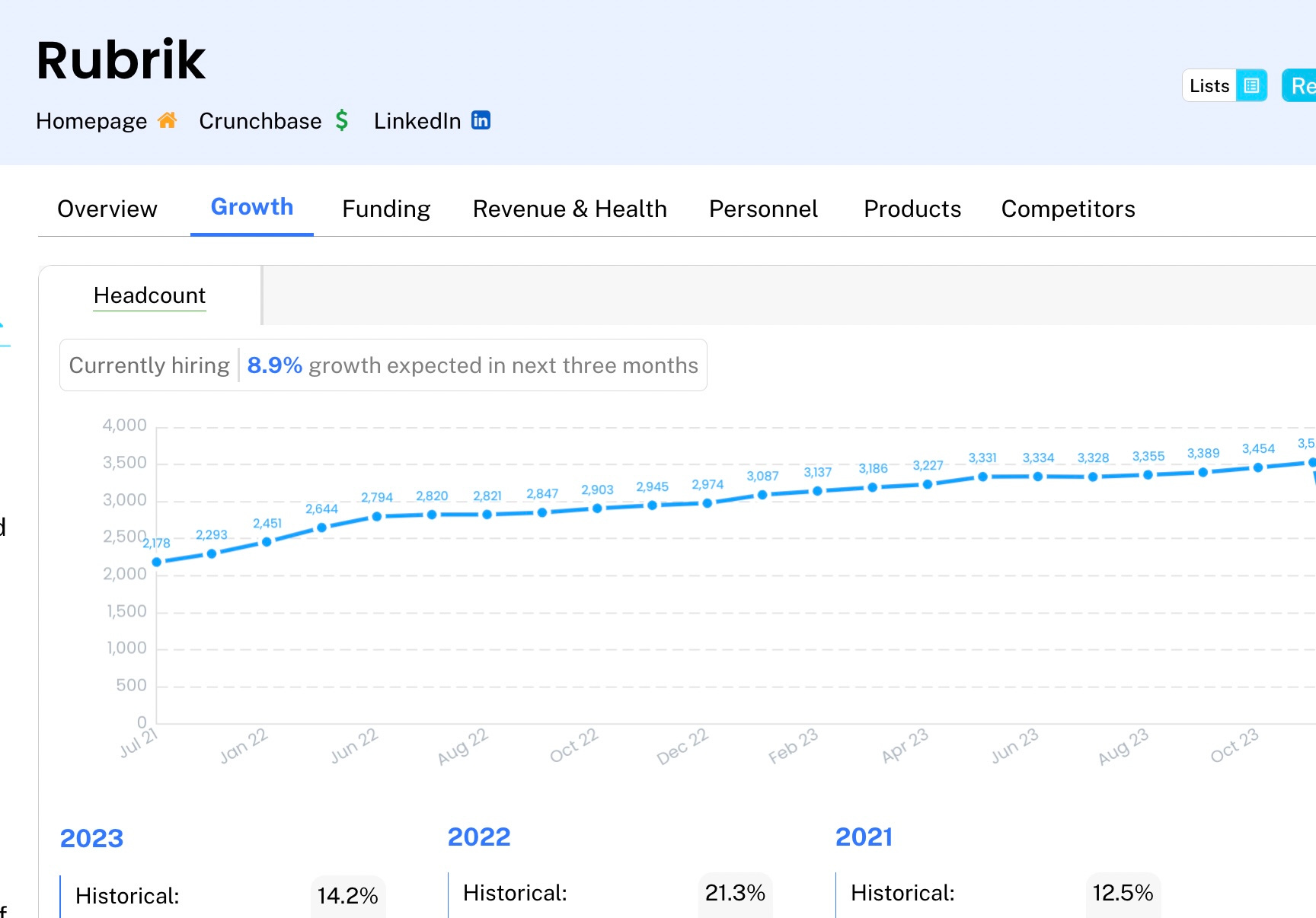
Task: Click the Lists icon button
Action: (1251, 86)
